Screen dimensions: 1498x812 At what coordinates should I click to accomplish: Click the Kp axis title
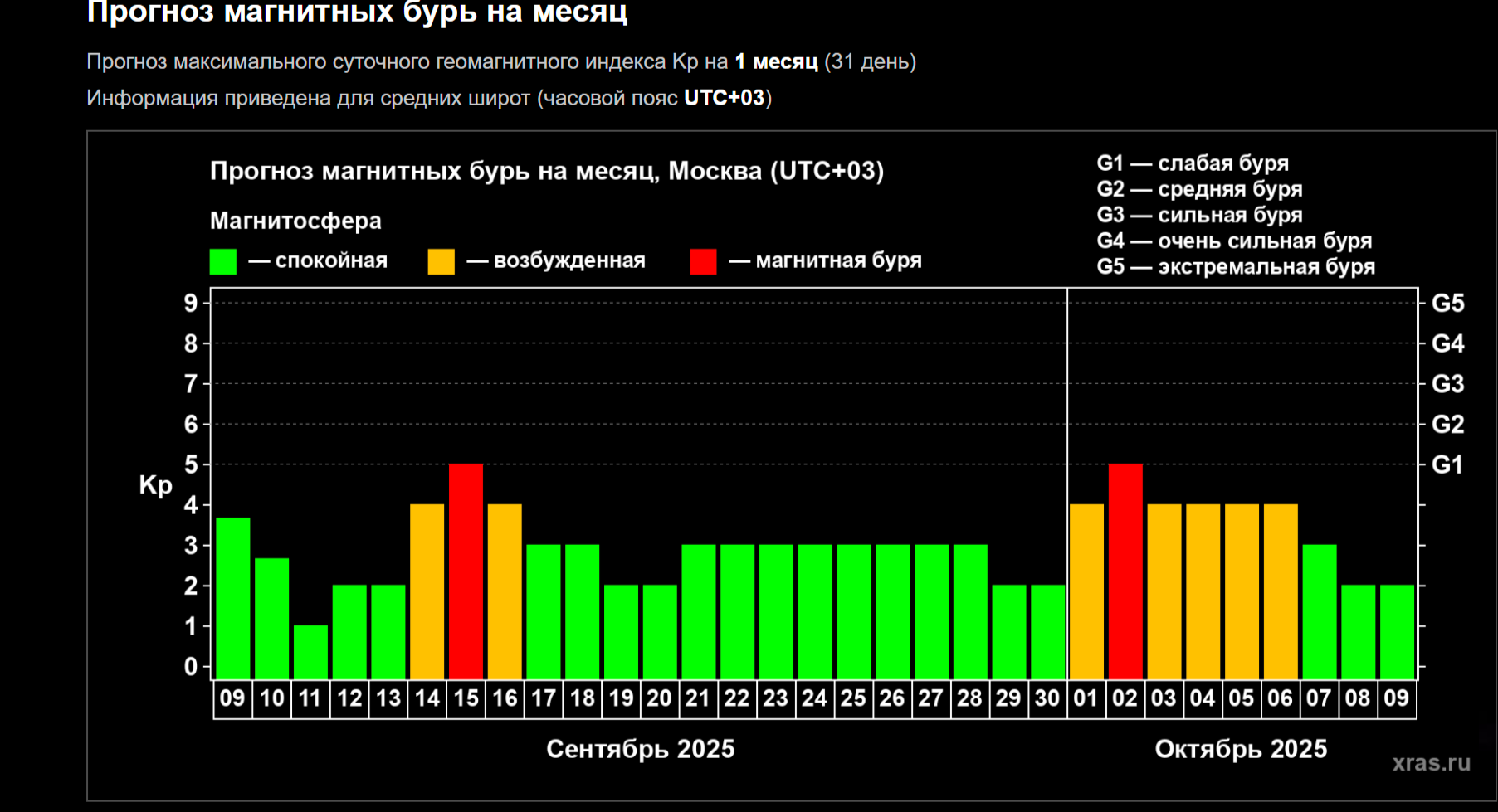155,485
